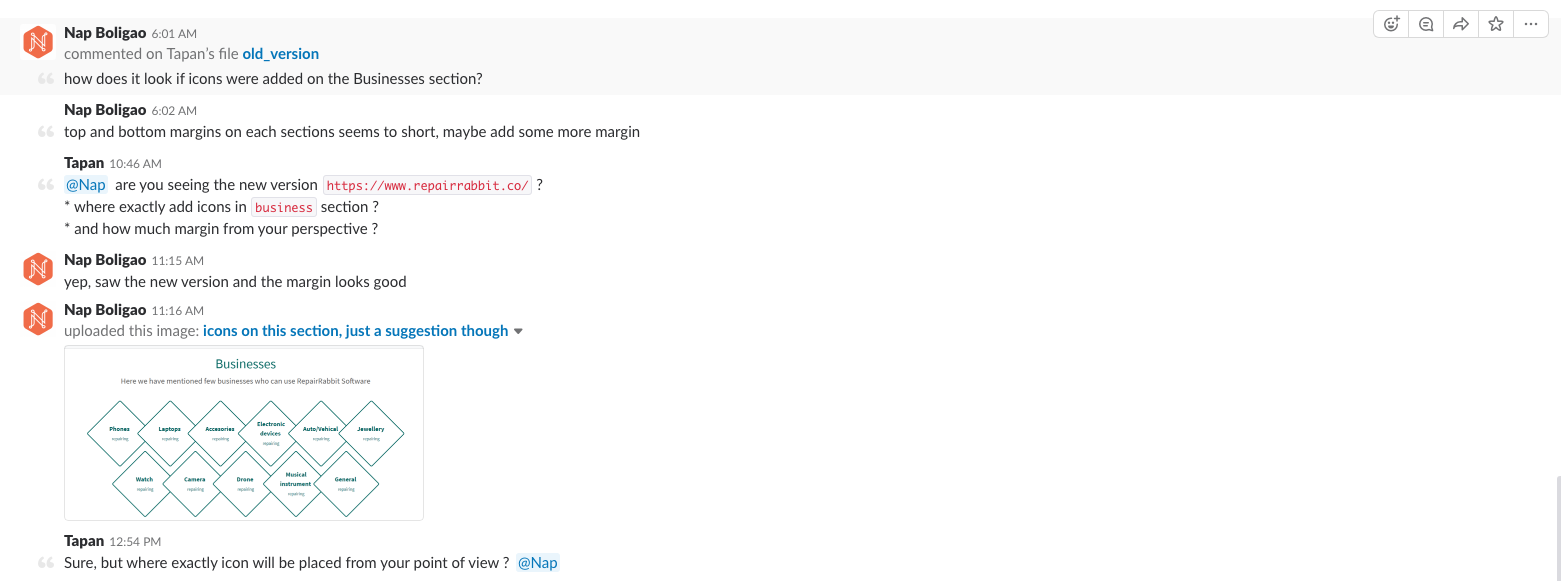Viewport: 1561px width, 581px height.
Task: Open Tapan's name at 10:46 AM
Action: (x=84, y=162)
